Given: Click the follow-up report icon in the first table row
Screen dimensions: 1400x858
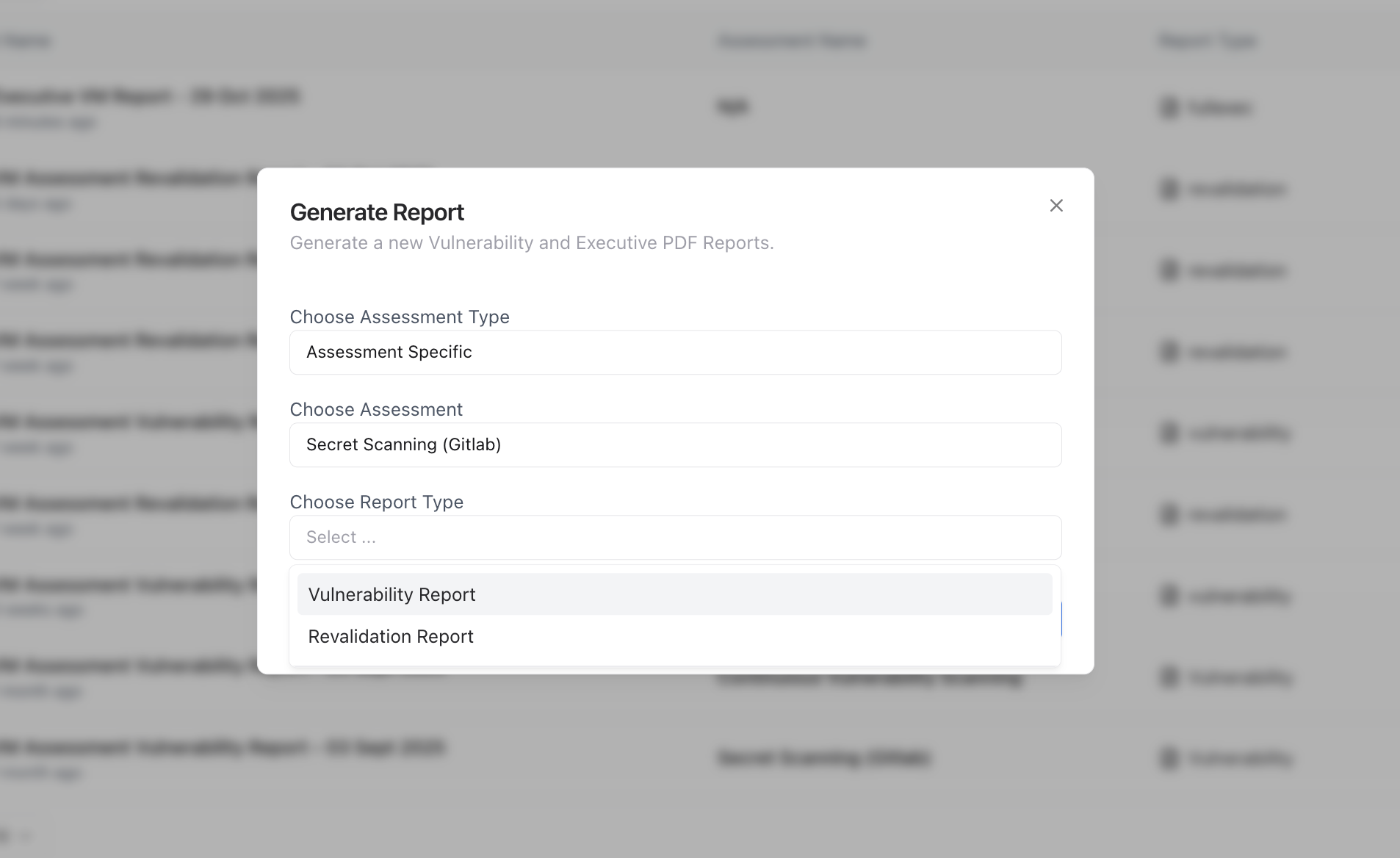Looking at the screenshot, I should (1168, 107).
